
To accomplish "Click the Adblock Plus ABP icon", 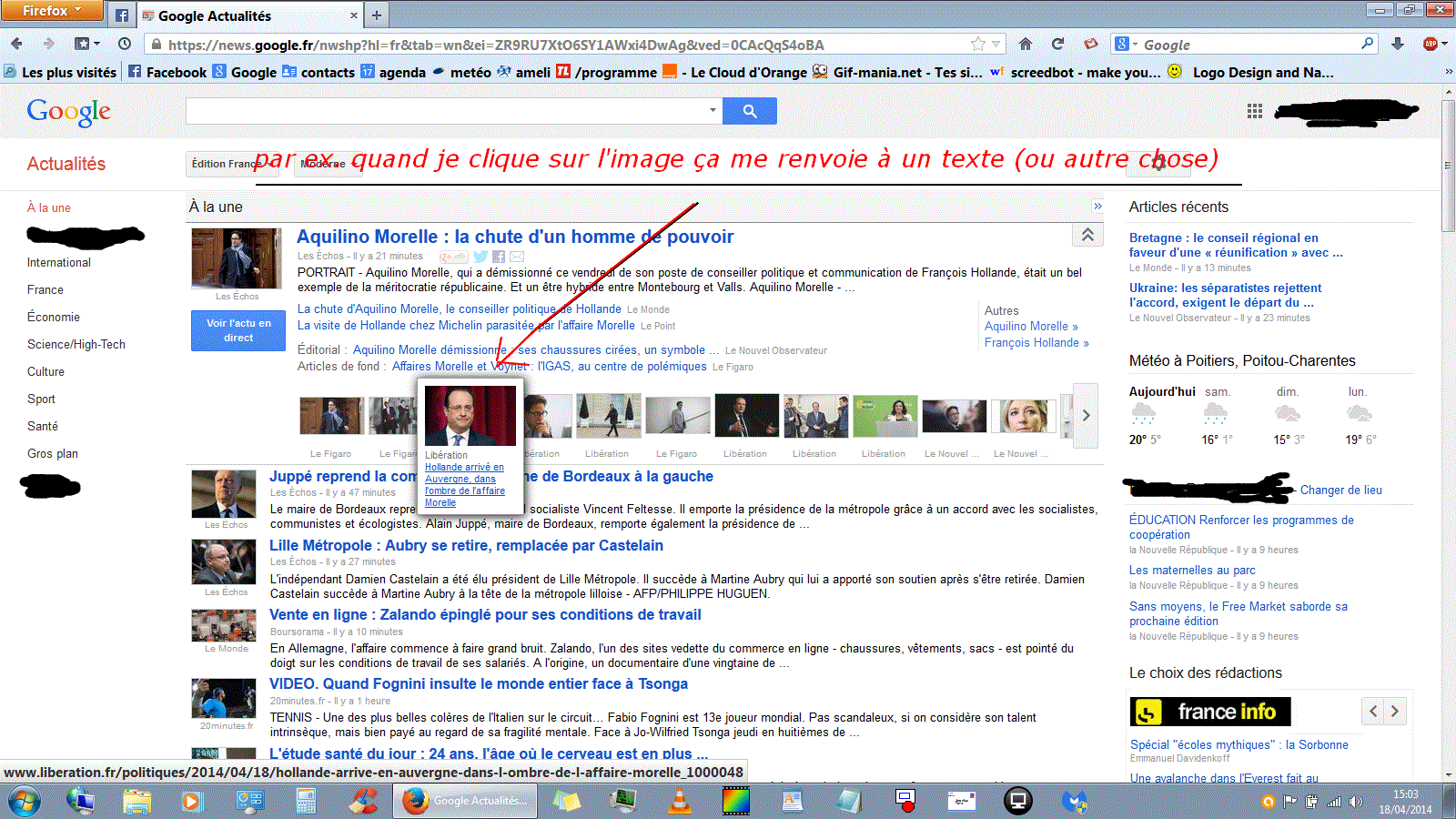I will (1431, 44).
